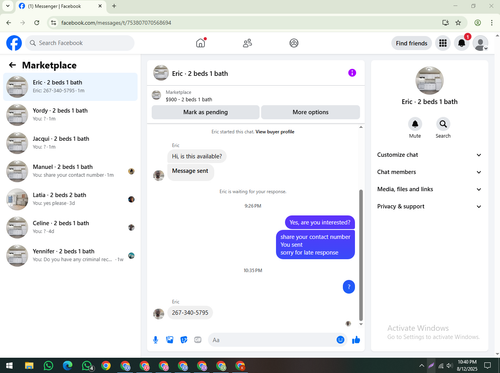Reload the page
The height and width of the screenshot is (373, 500).
(x=37, y=23)
